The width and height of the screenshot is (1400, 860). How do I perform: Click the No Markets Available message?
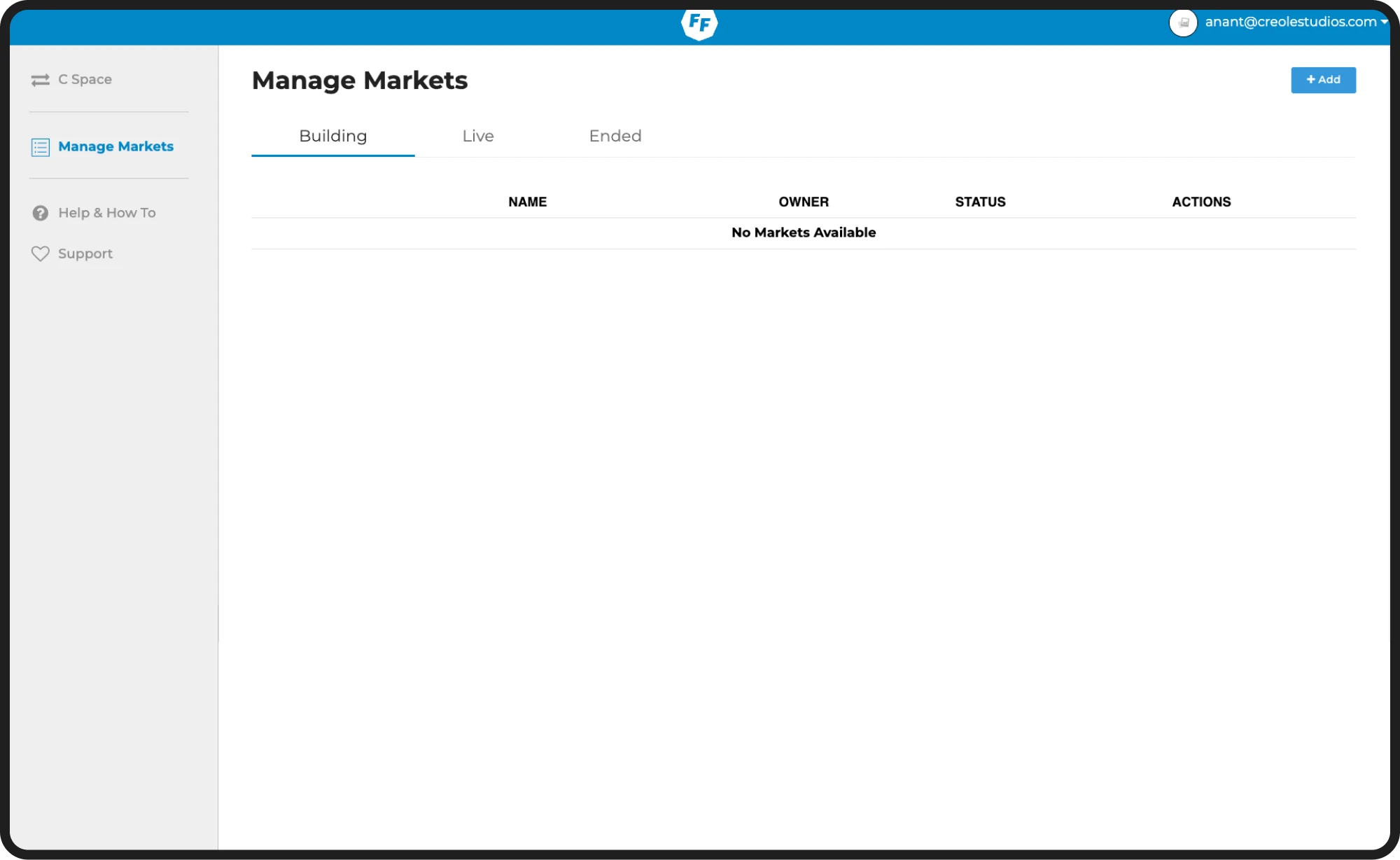coord(804,233)
